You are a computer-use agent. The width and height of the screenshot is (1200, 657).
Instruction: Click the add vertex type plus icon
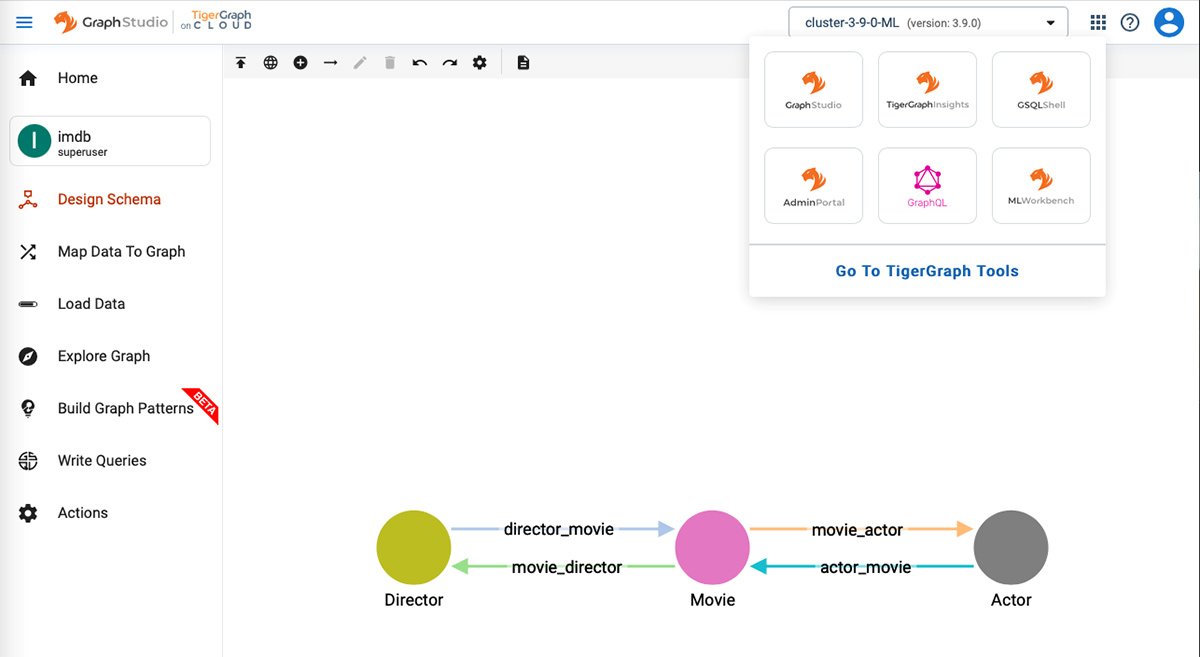(x=300, y=61)
